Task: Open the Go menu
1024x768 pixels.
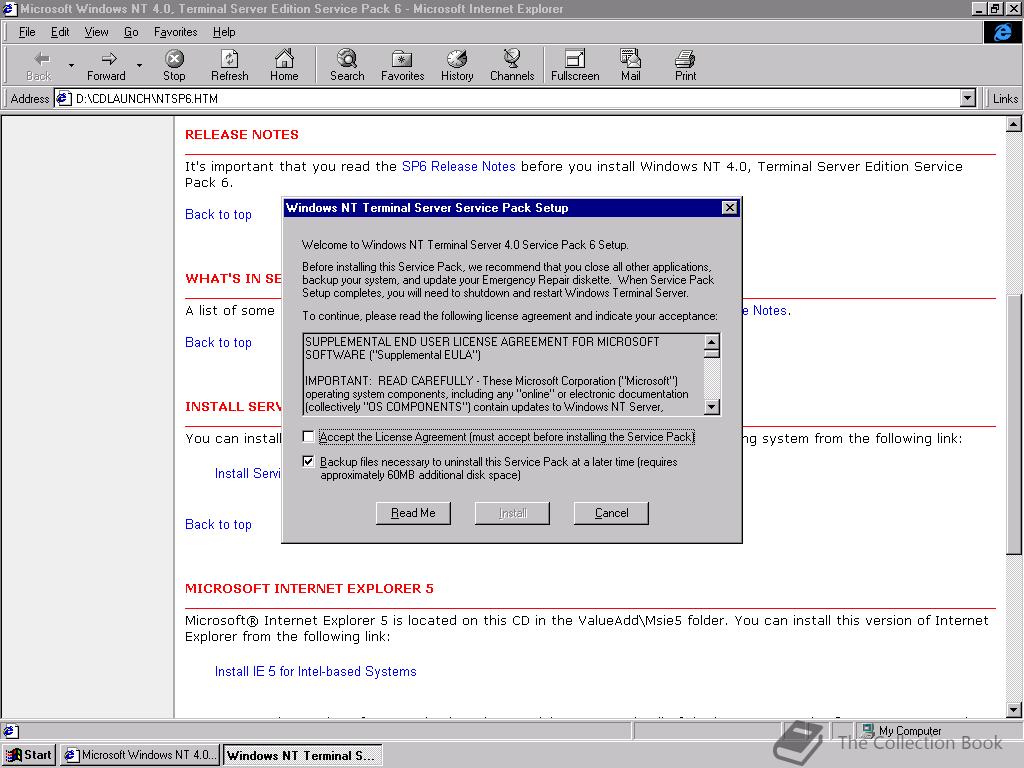Action: 131,32
